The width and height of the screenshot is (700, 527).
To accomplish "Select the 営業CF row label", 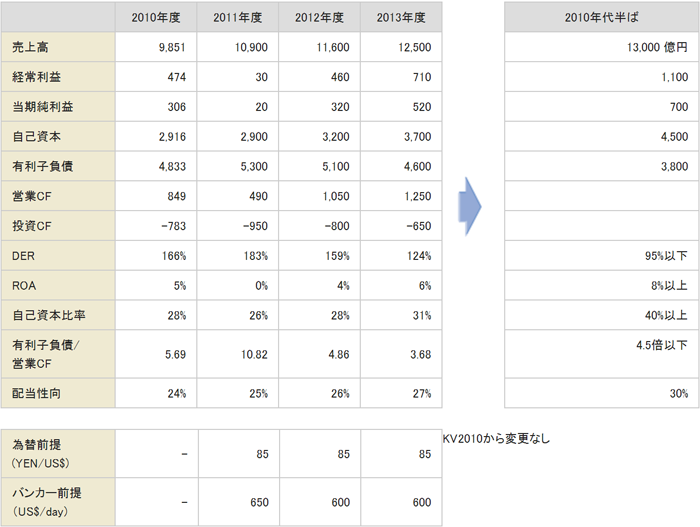I will pos(32,196).
